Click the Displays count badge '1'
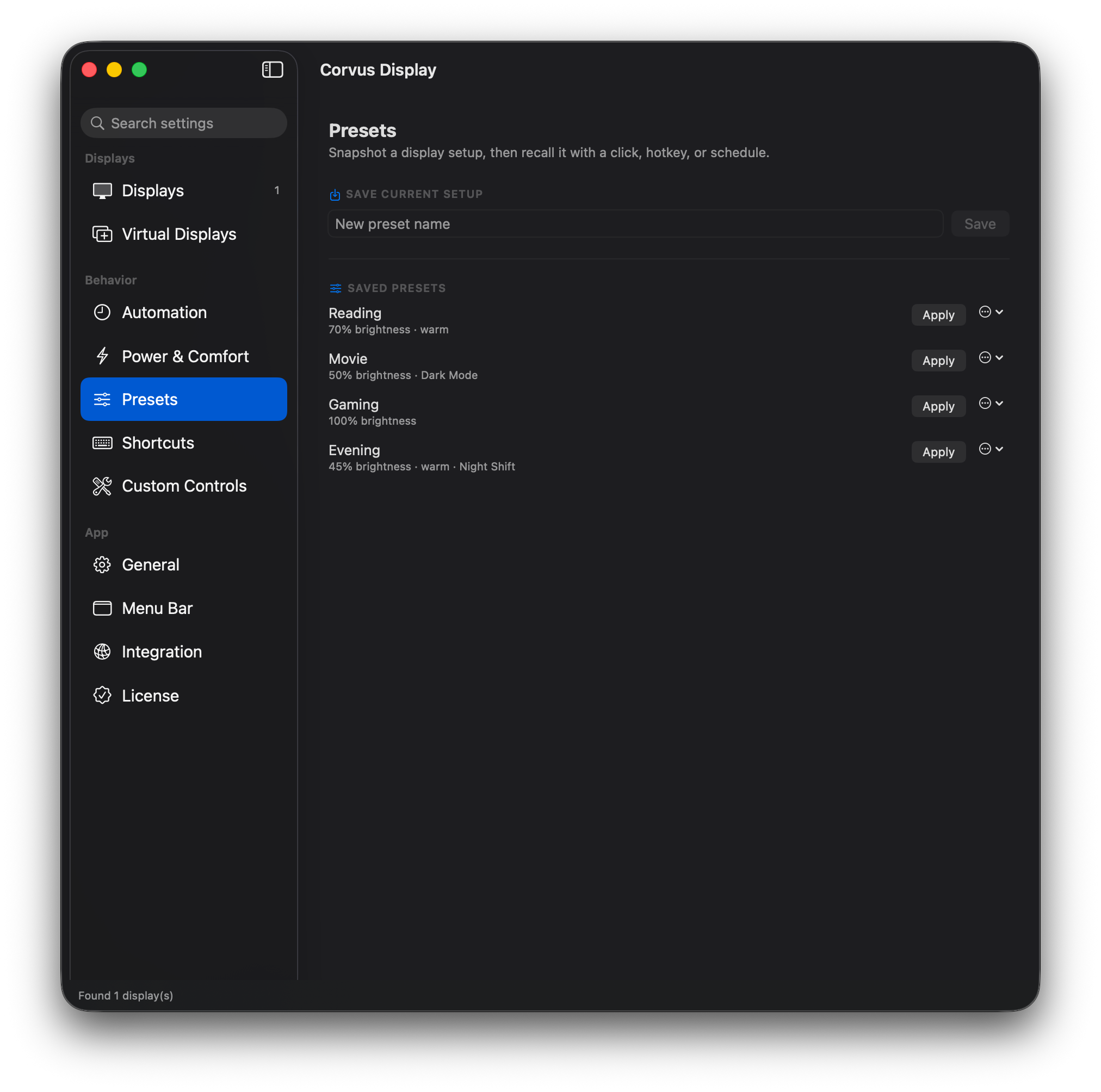 [277, 190]
